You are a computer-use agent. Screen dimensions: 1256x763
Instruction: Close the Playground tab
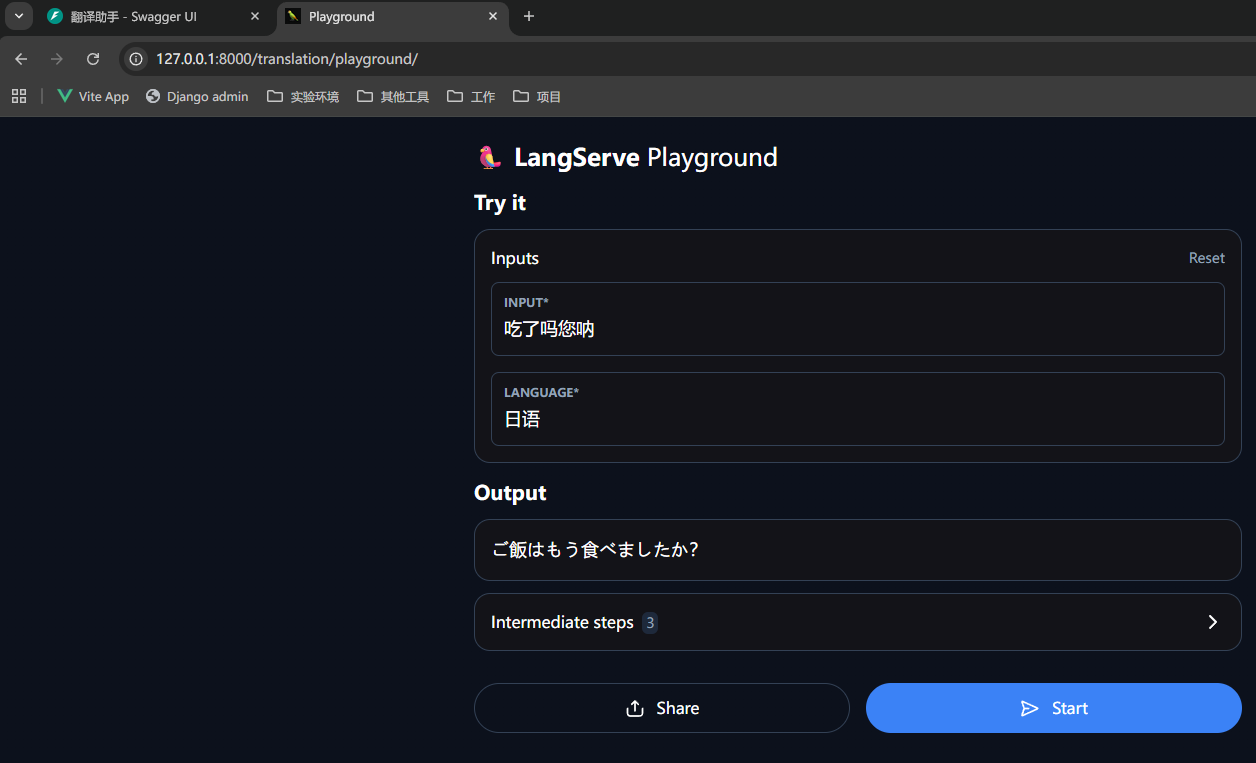492,17
